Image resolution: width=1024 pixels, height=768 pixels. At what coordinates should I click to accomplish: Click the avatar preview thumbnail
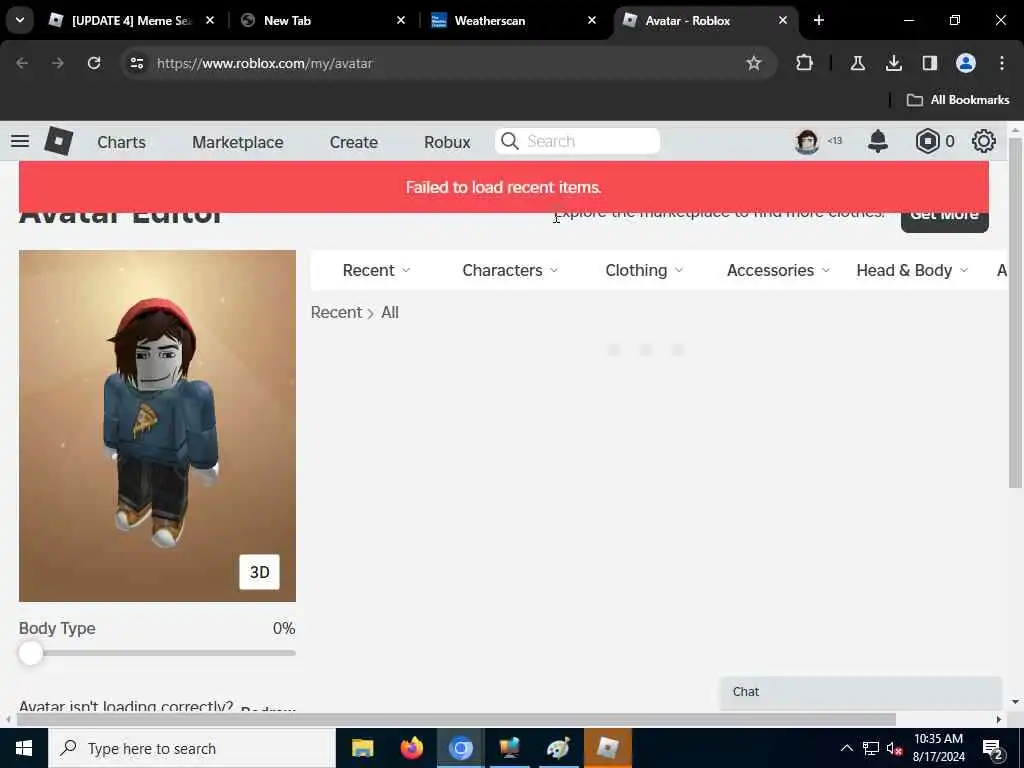[x=157, y=426]
